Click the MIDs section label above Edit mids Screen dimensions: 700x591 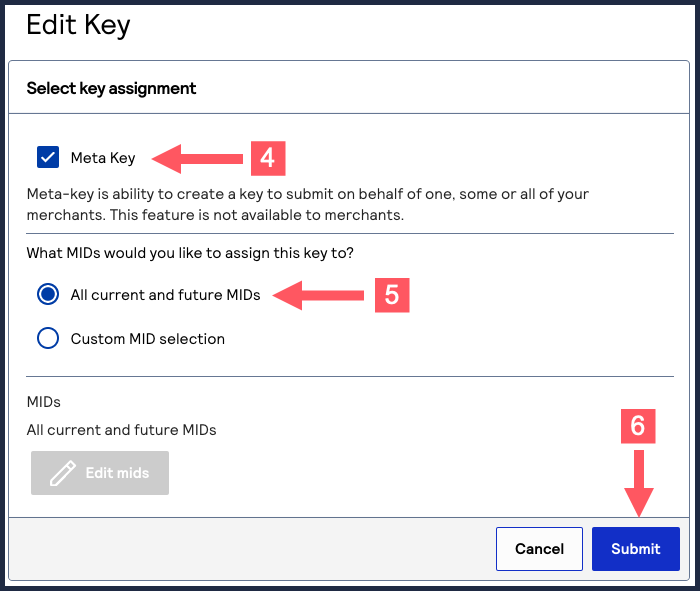pos(44,401)
